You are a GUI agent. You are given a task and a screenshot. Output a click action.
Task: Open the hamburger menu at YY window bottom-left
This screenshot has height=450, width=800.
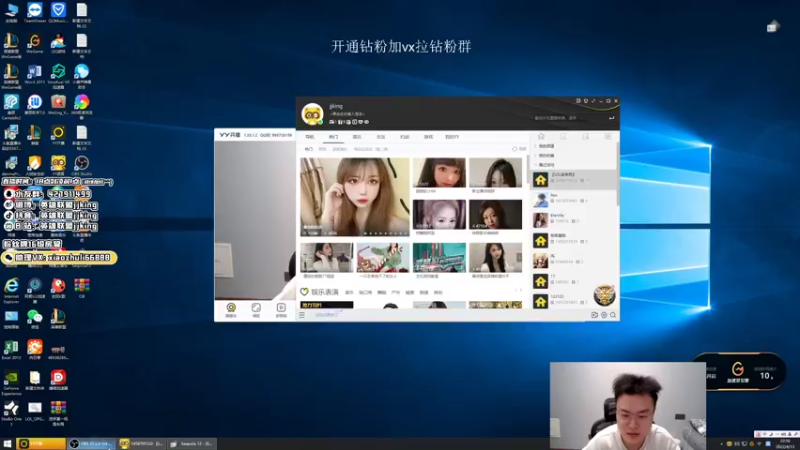(302, 315)
